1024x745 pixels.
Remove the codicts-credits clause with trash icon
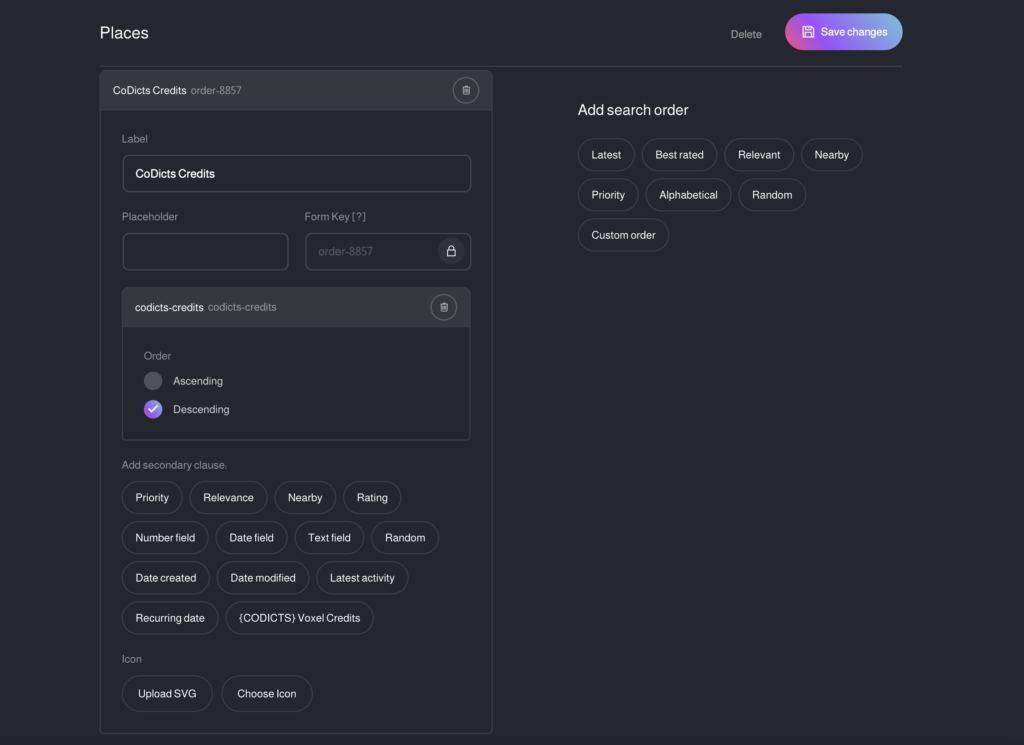(x=443, y=307)
